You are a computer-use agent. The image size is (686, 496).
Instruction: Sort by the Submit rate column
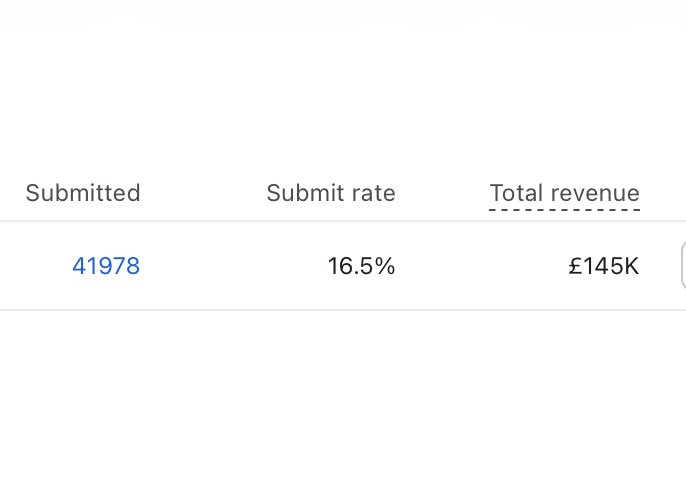pos(331,193)
